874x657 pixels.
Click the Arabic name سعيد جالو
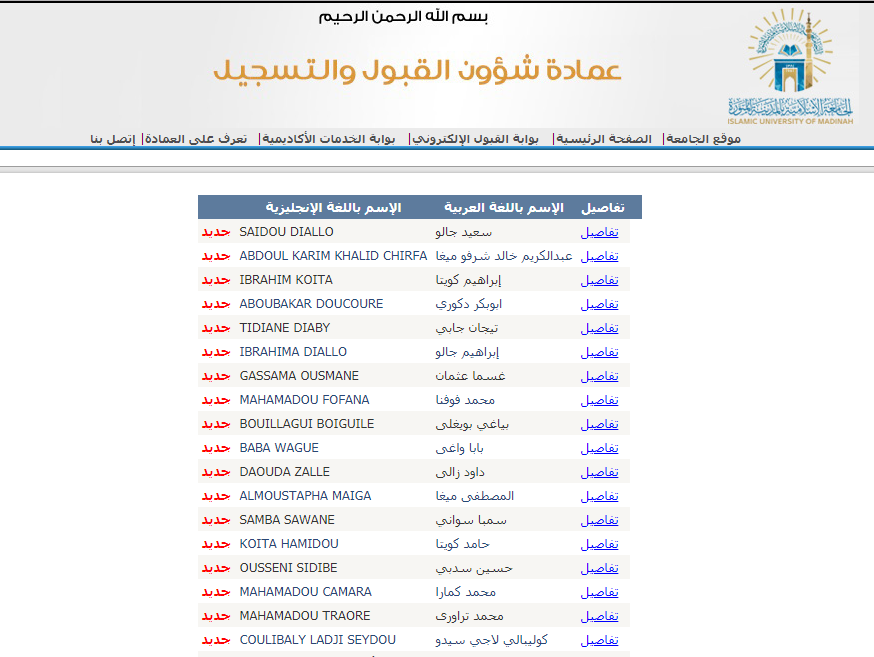(464, 232)
